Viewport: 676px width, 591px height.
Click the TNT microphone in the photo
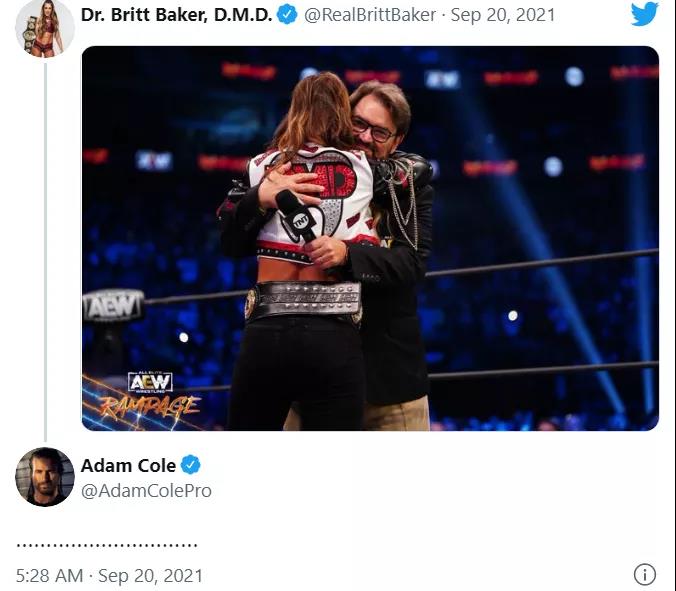click(297, 216)
